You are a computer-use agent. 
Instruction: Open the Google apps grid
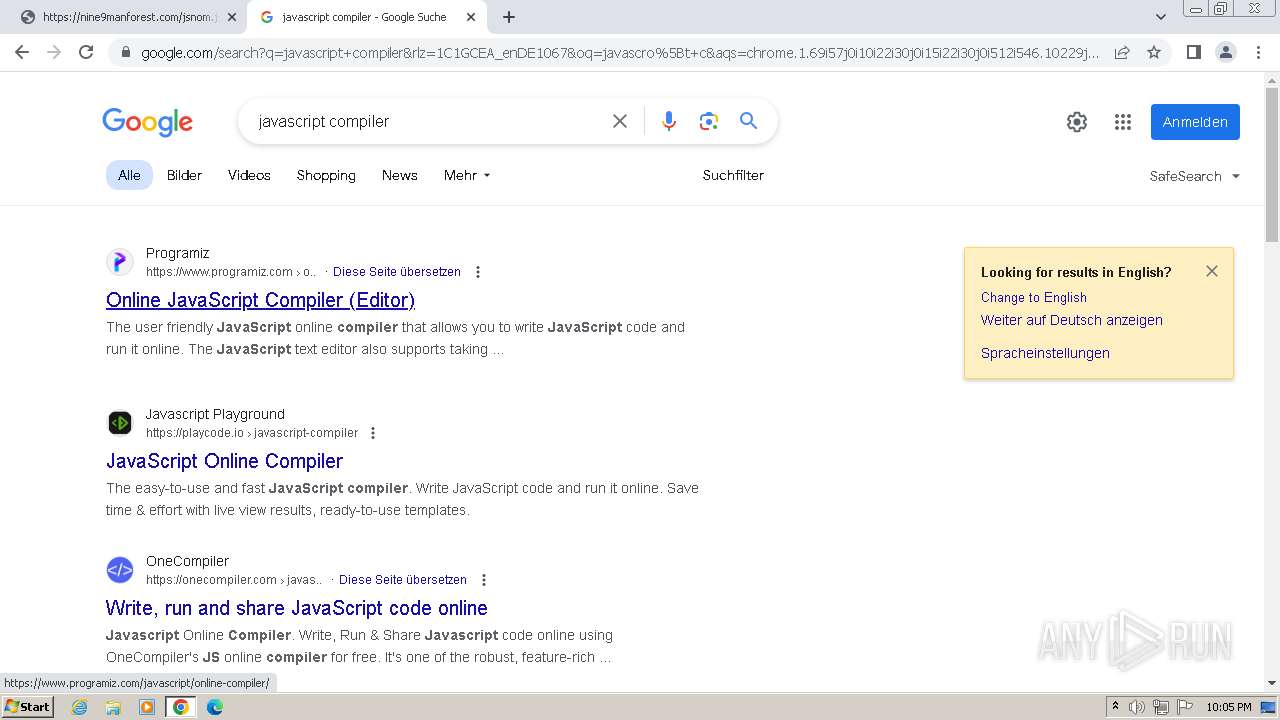click(x=1123, y=122)
